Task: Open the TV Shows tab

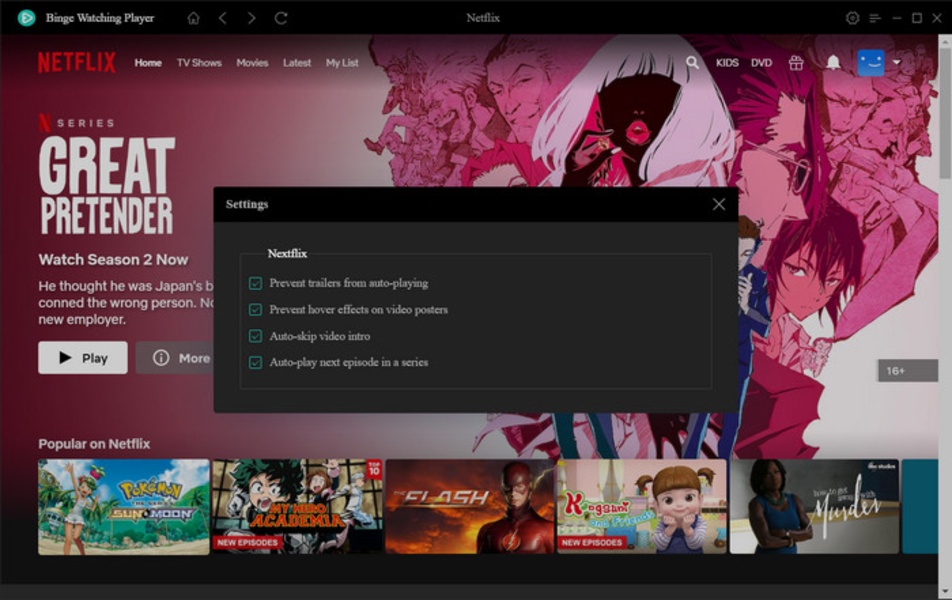Action: pyautogui.click(x=199, y=62)
